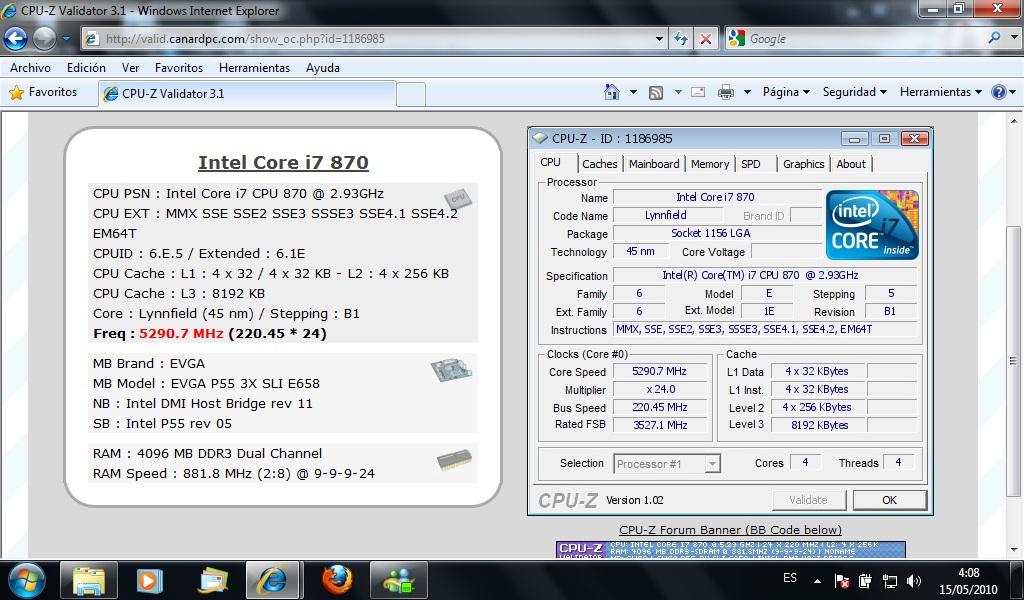
Task: Open the Herramientas menu in menu bar
Action: (254, 67)
